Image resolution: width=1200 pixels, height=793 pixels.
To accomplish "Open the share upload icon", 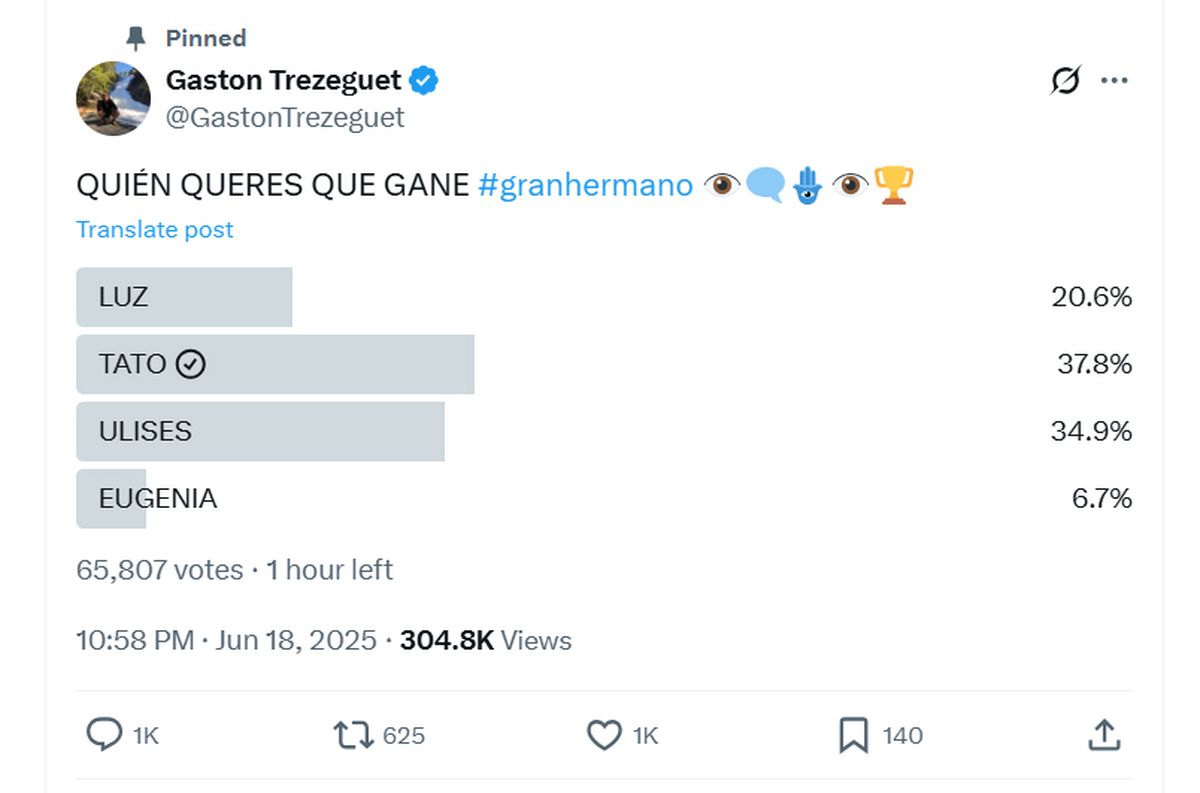I will pos(1103,735).
